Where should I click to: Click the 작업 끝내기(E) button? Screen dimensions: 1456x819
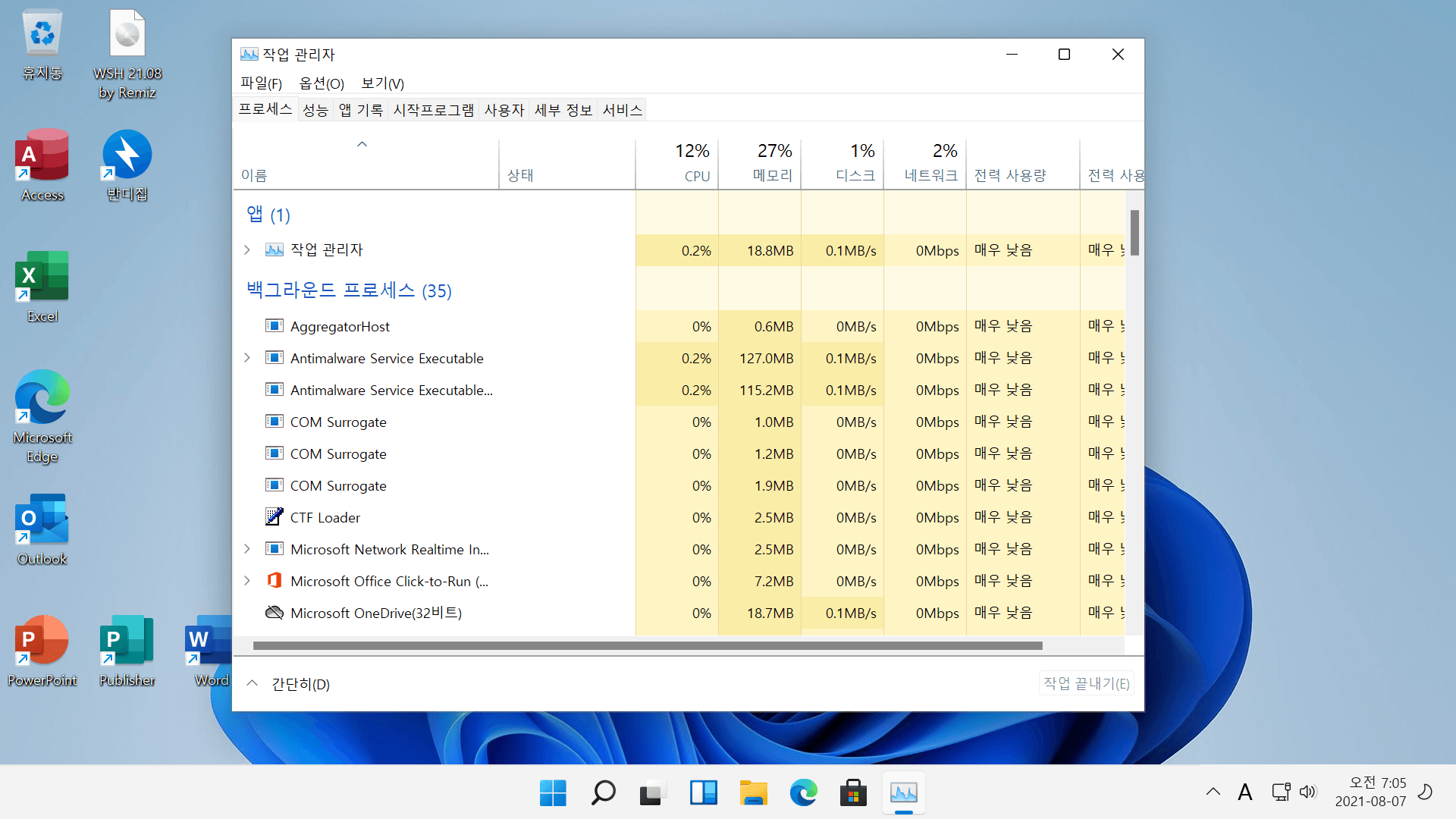(1086, 683)
